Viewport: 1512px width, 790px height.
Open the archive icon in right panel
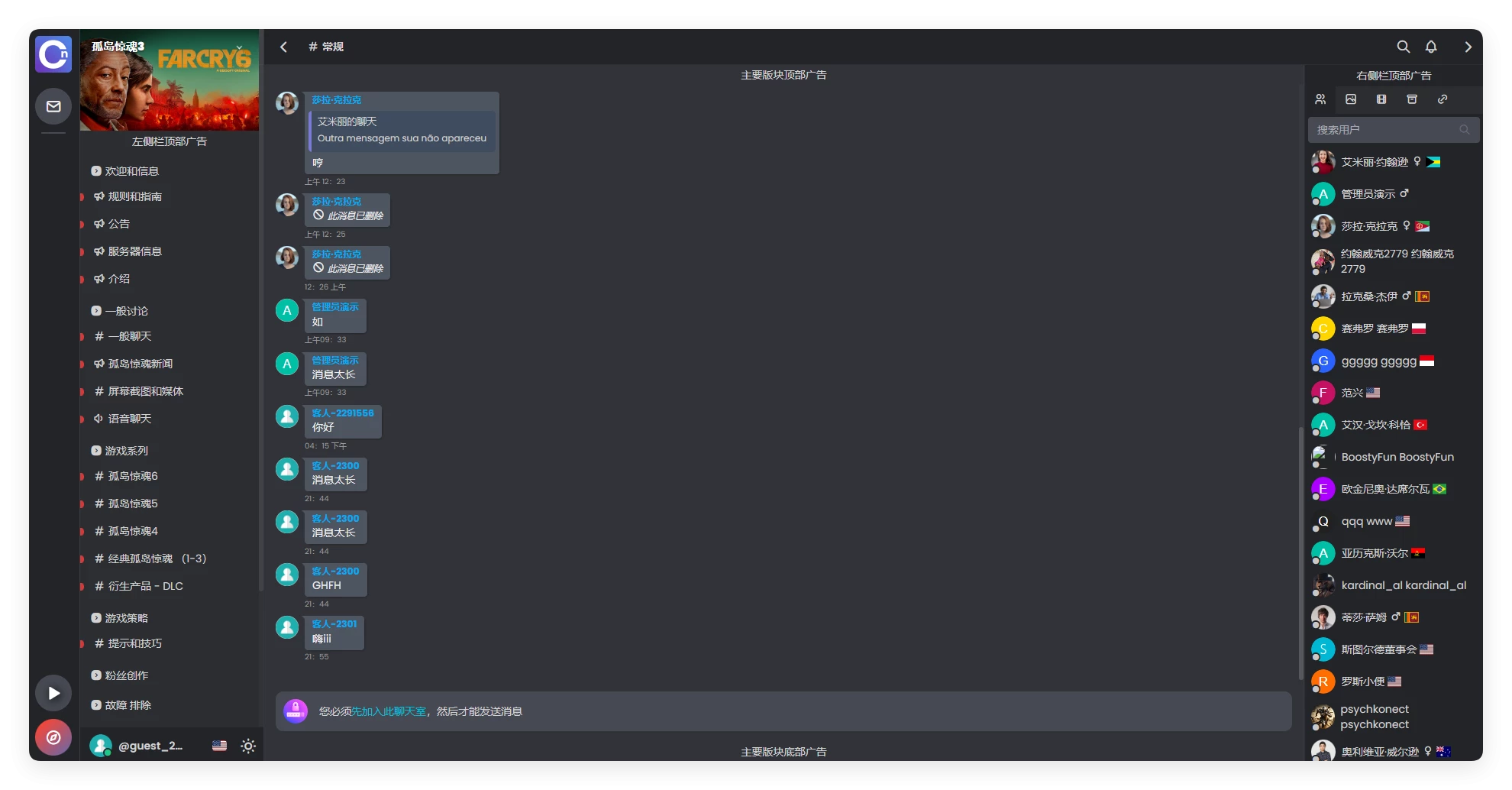point(1412,99)
